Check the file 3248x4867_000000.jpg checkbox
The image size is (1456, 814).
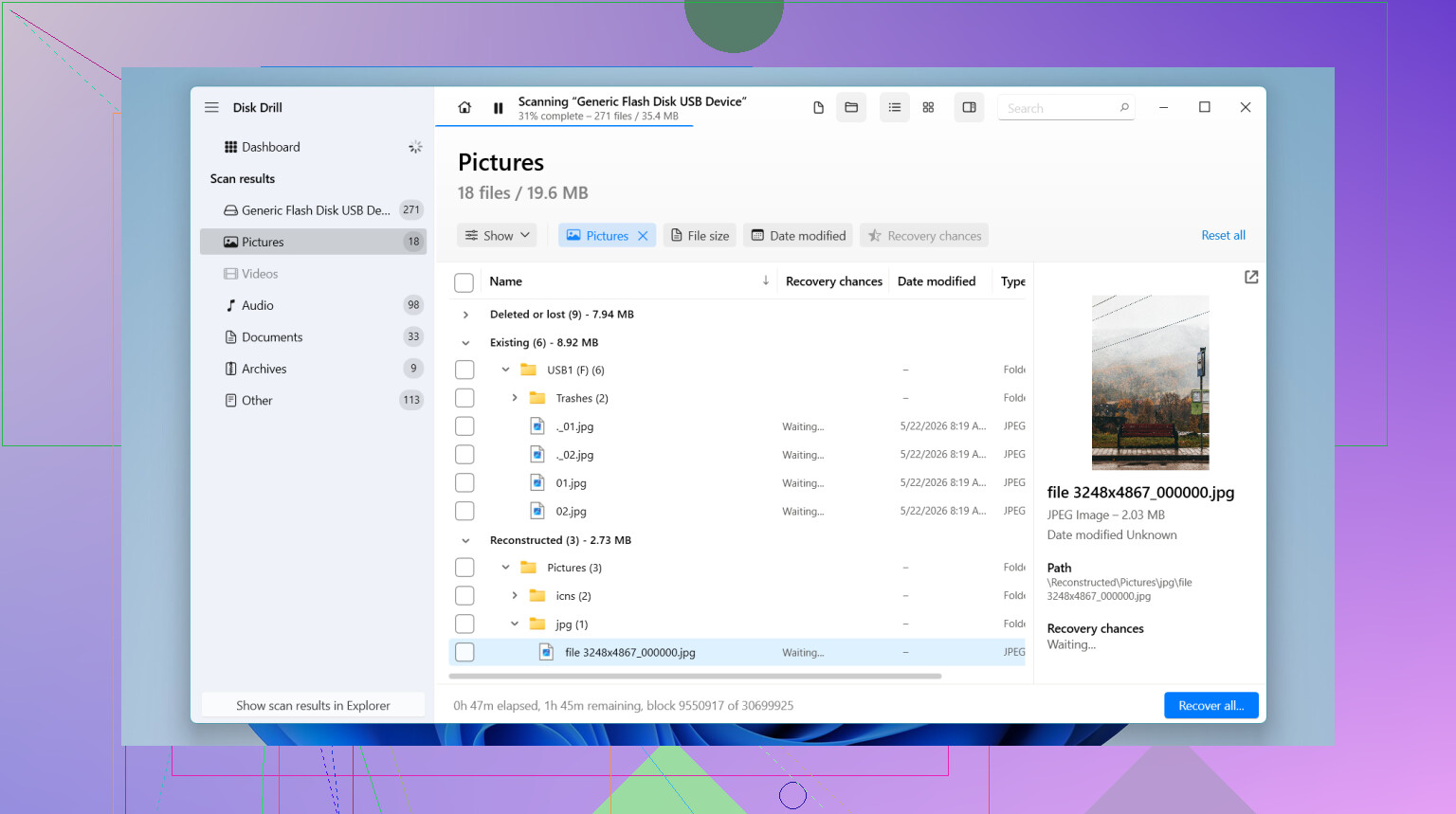(x=464, y=652)
